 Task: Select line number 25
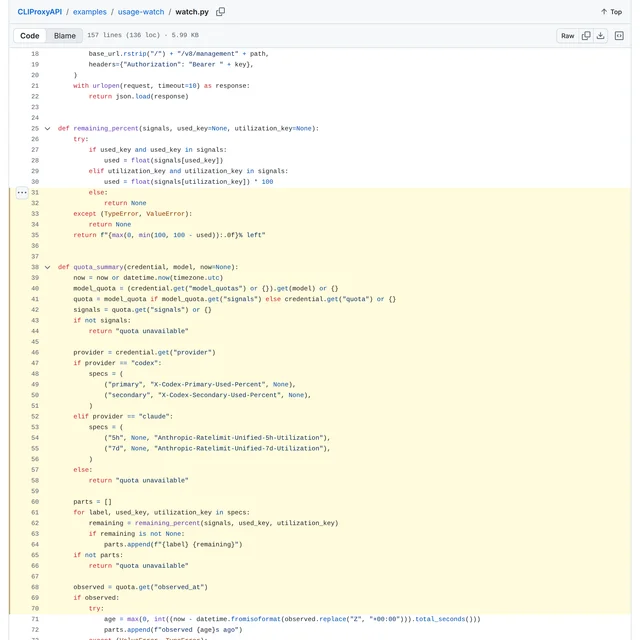tap(35, 129)
